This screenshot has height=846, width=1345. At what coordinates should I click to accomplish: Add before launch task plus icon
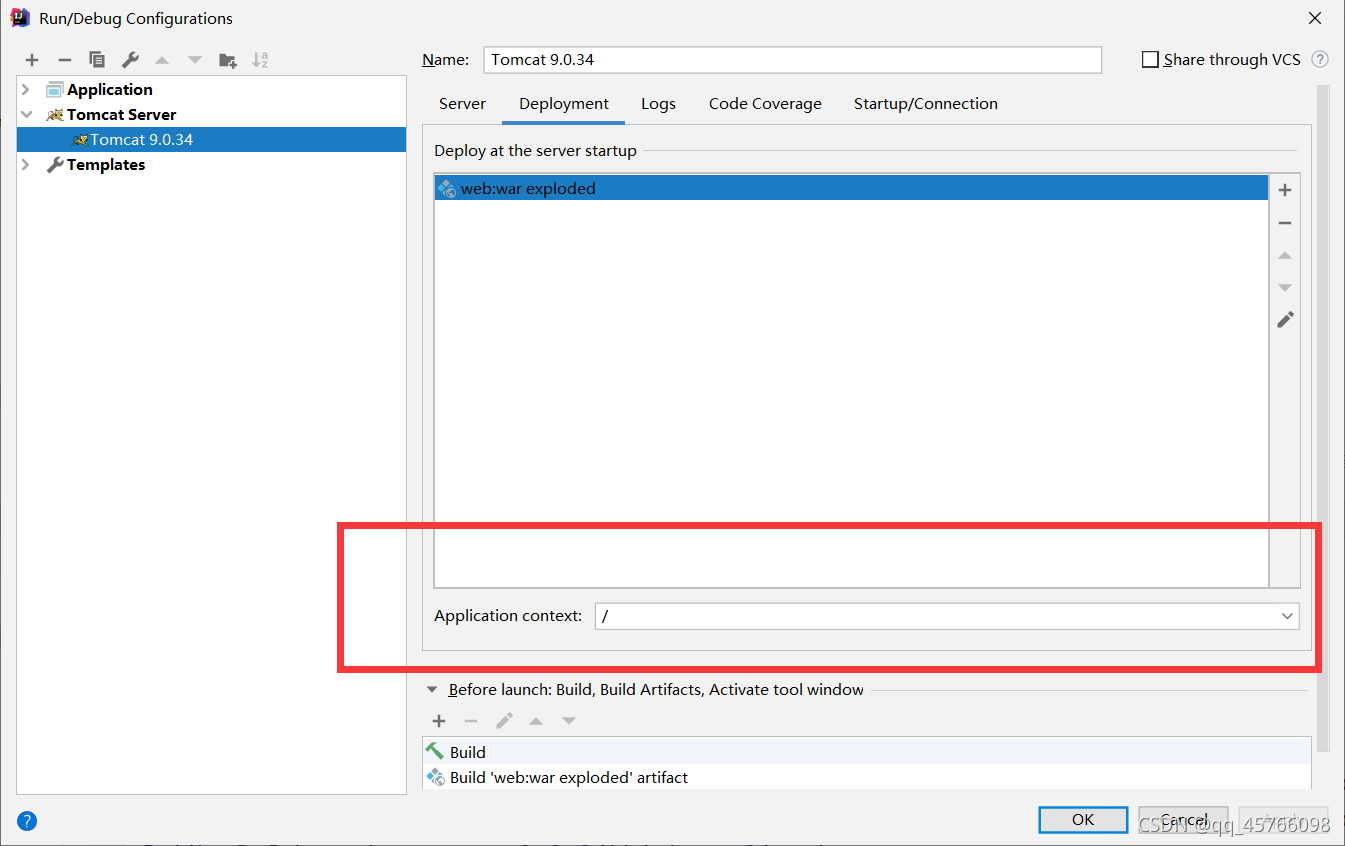(x=438, y=721)
